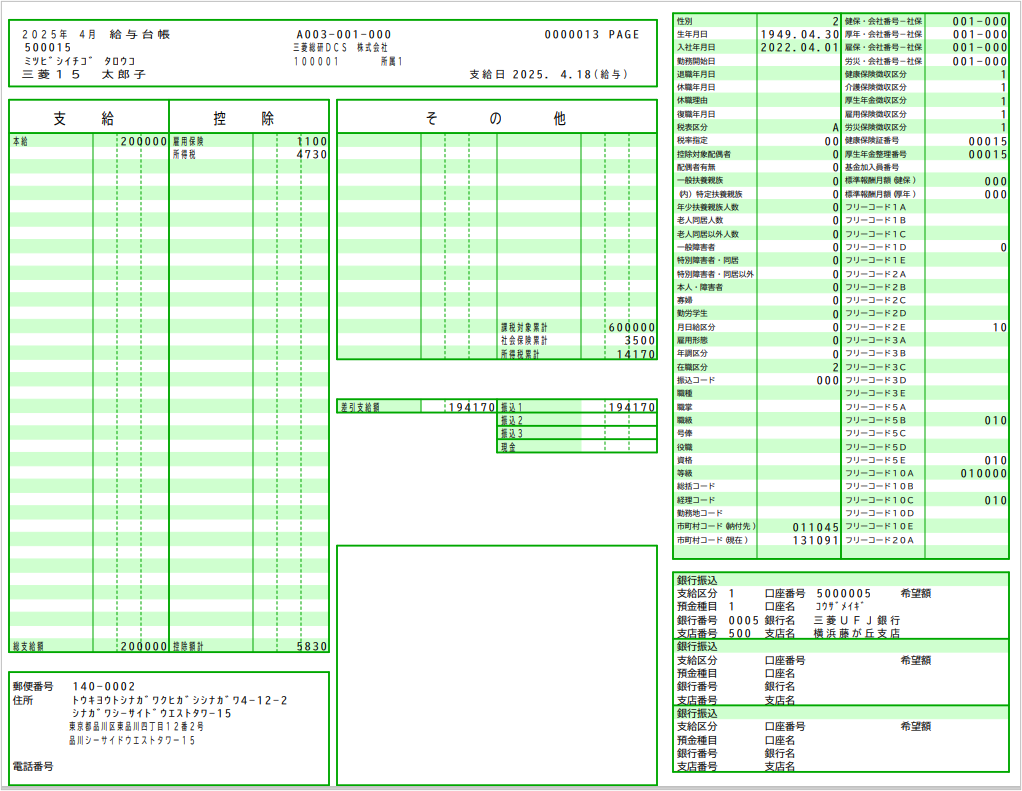
Task: Click the 課税対象累計 value 600000
Action: (x=632, y=328)
